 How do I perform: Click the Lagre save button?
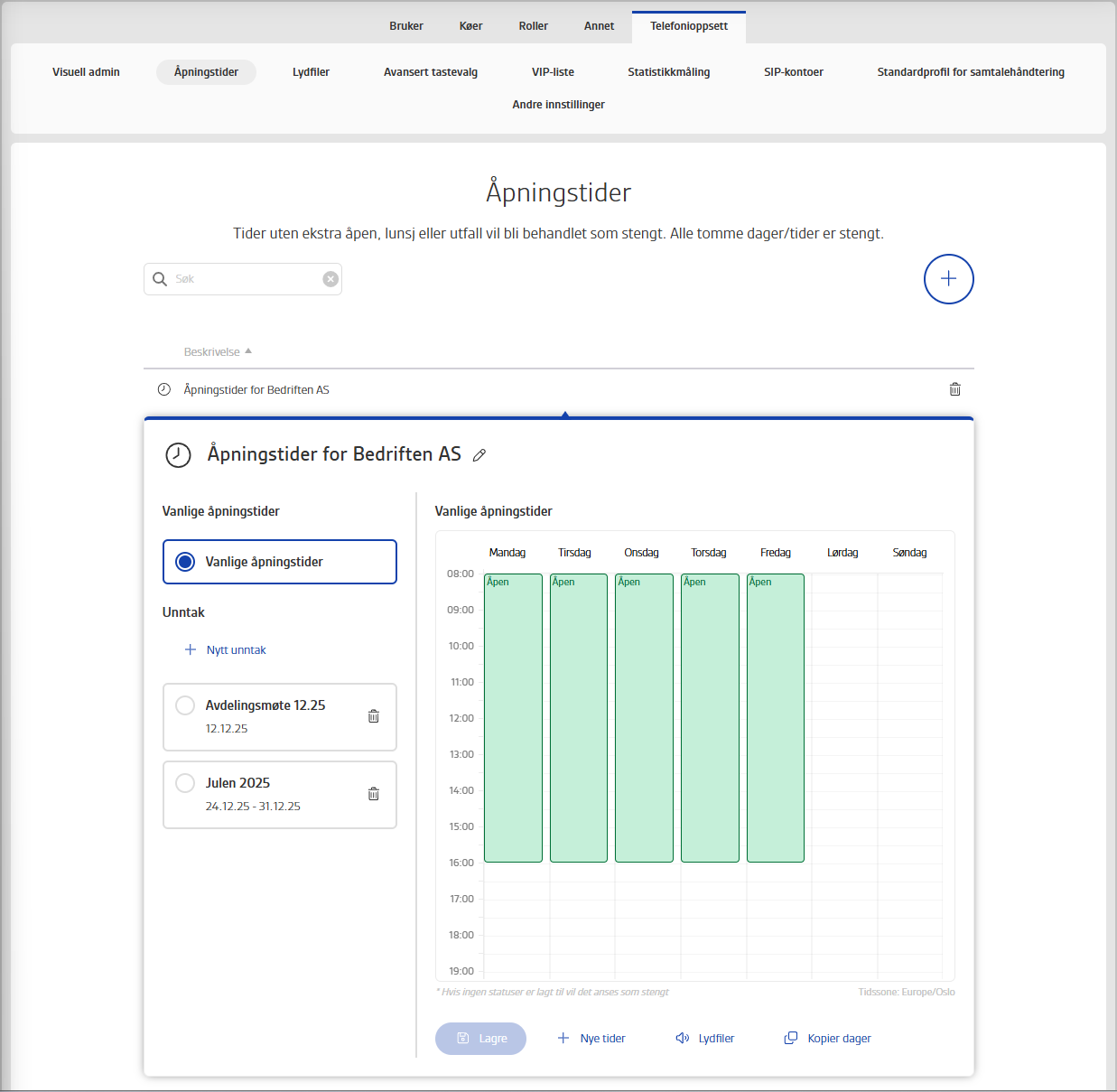coord(480,1039)
